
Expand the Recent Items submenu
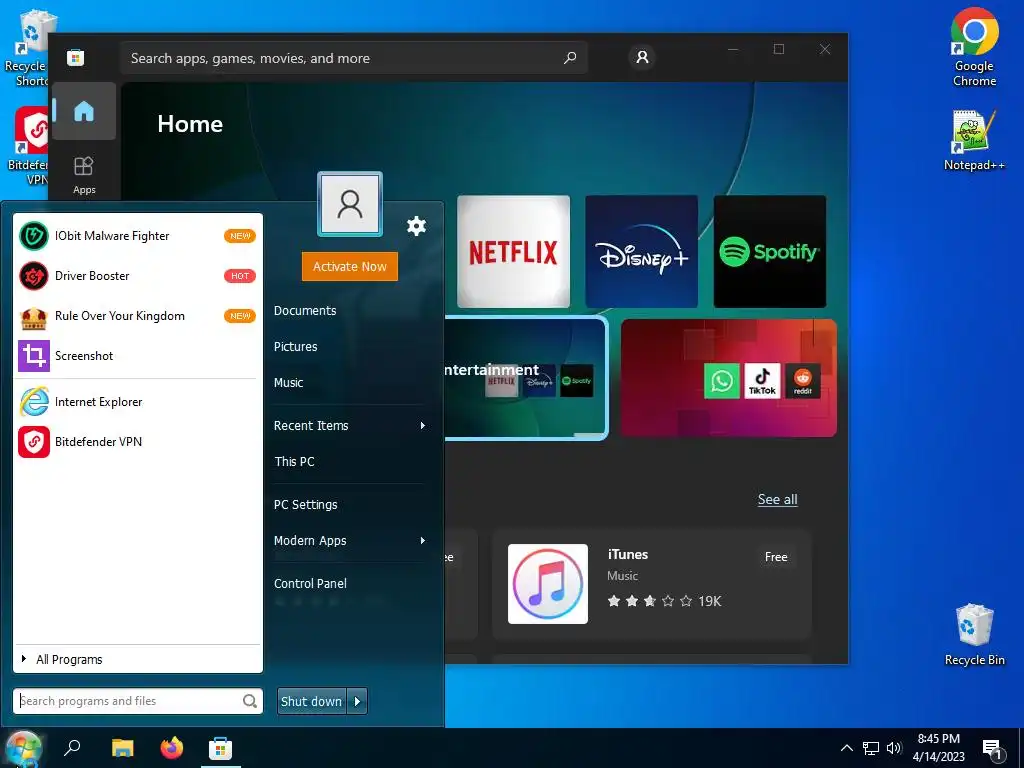[349, 425]
